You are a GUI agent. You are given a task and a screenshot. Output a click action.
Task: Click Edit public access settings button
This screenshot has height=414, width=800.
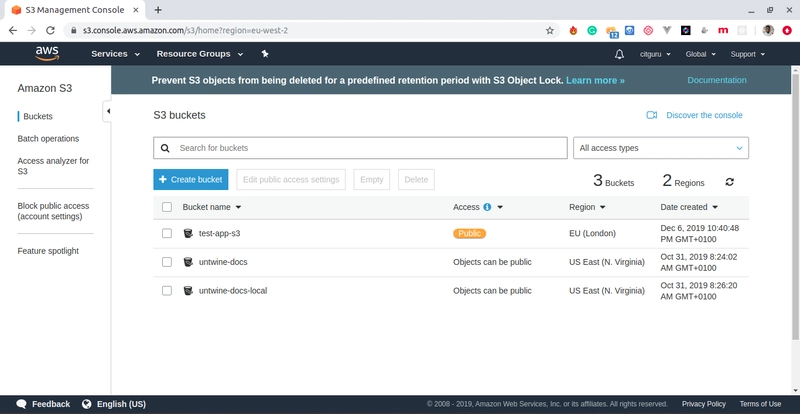tap(291, 180)
